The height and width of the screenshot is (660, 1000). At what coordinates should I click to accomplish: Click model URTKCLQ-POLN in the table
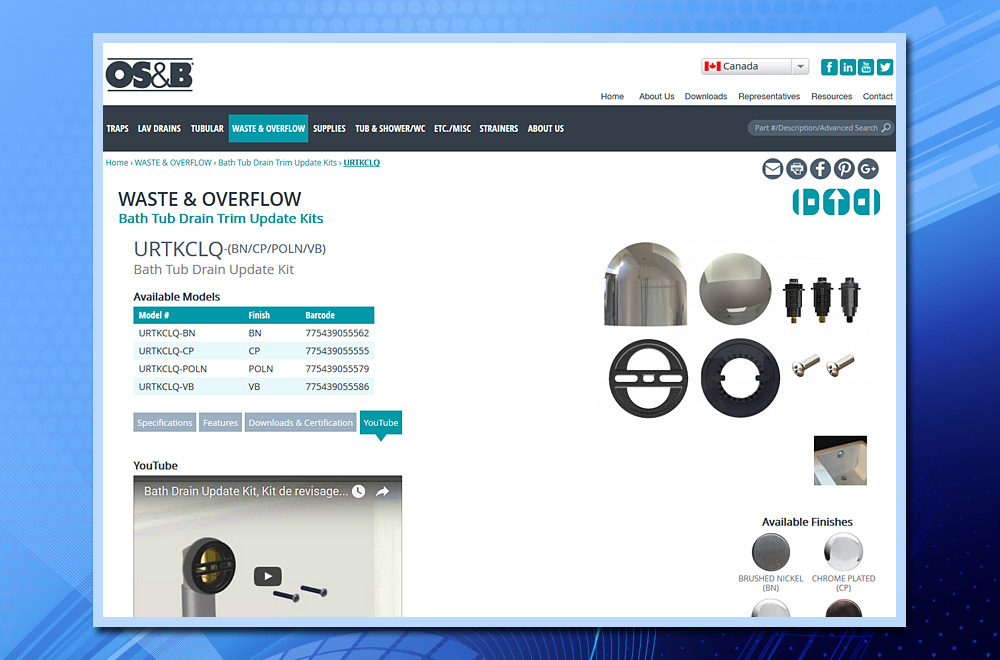coord(173,369)
